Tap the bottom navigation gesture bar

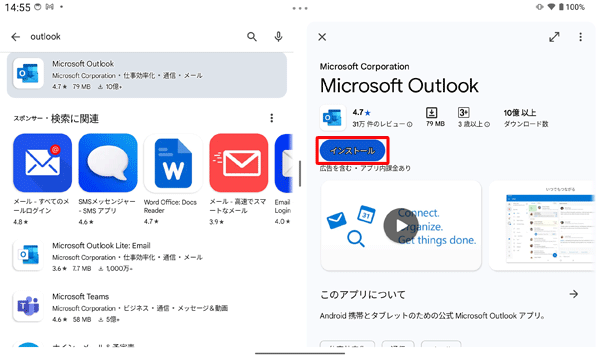[x=300, y=353]
